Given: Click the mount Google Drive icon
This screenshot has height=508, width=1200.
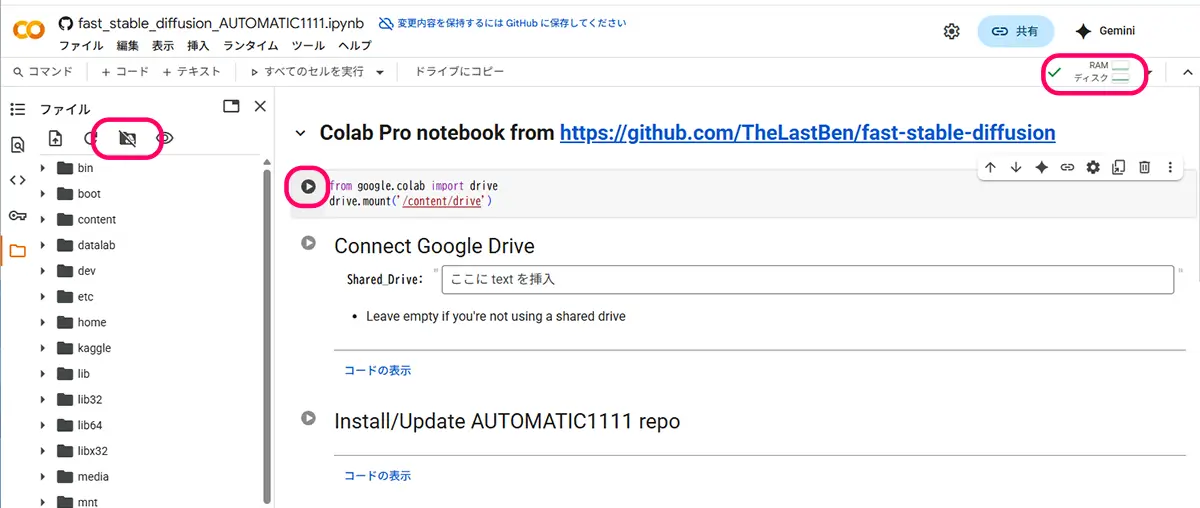Looking at the screenshot, I should pos(128,138).
